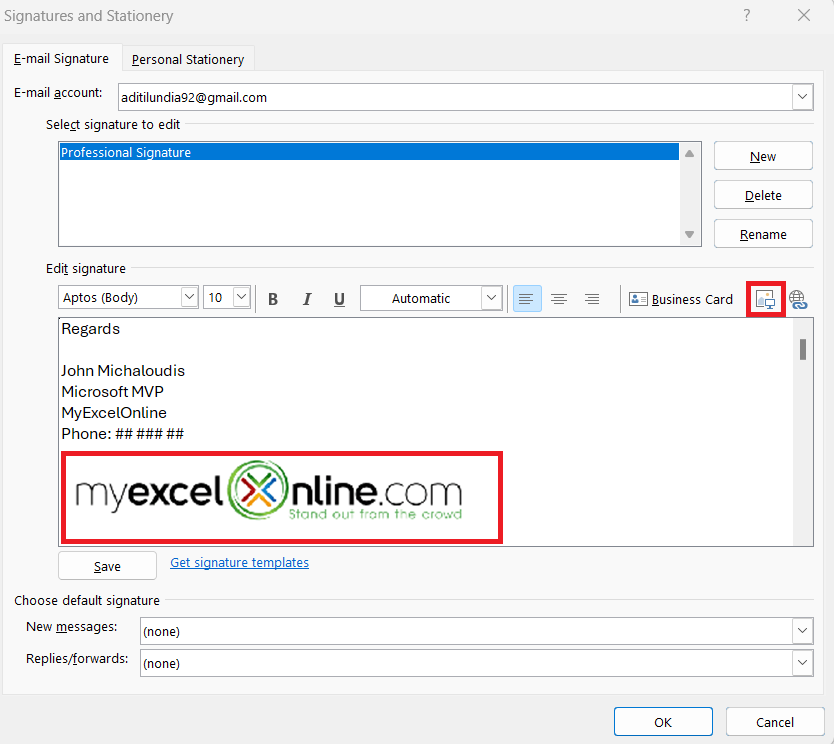Click the Rename signature button

pyautogui.click(x=763, y=234)
